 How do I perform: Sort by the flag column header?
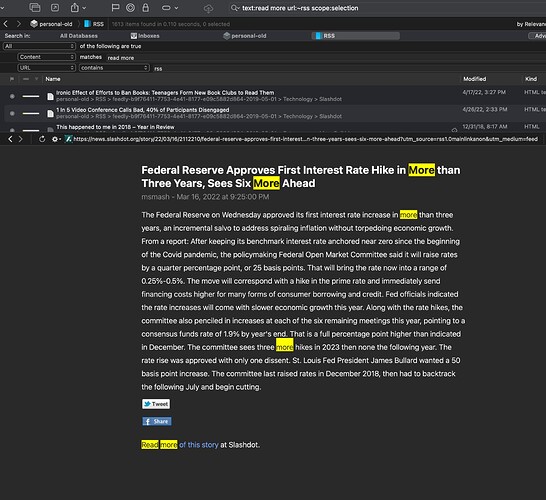pos(12,79)
